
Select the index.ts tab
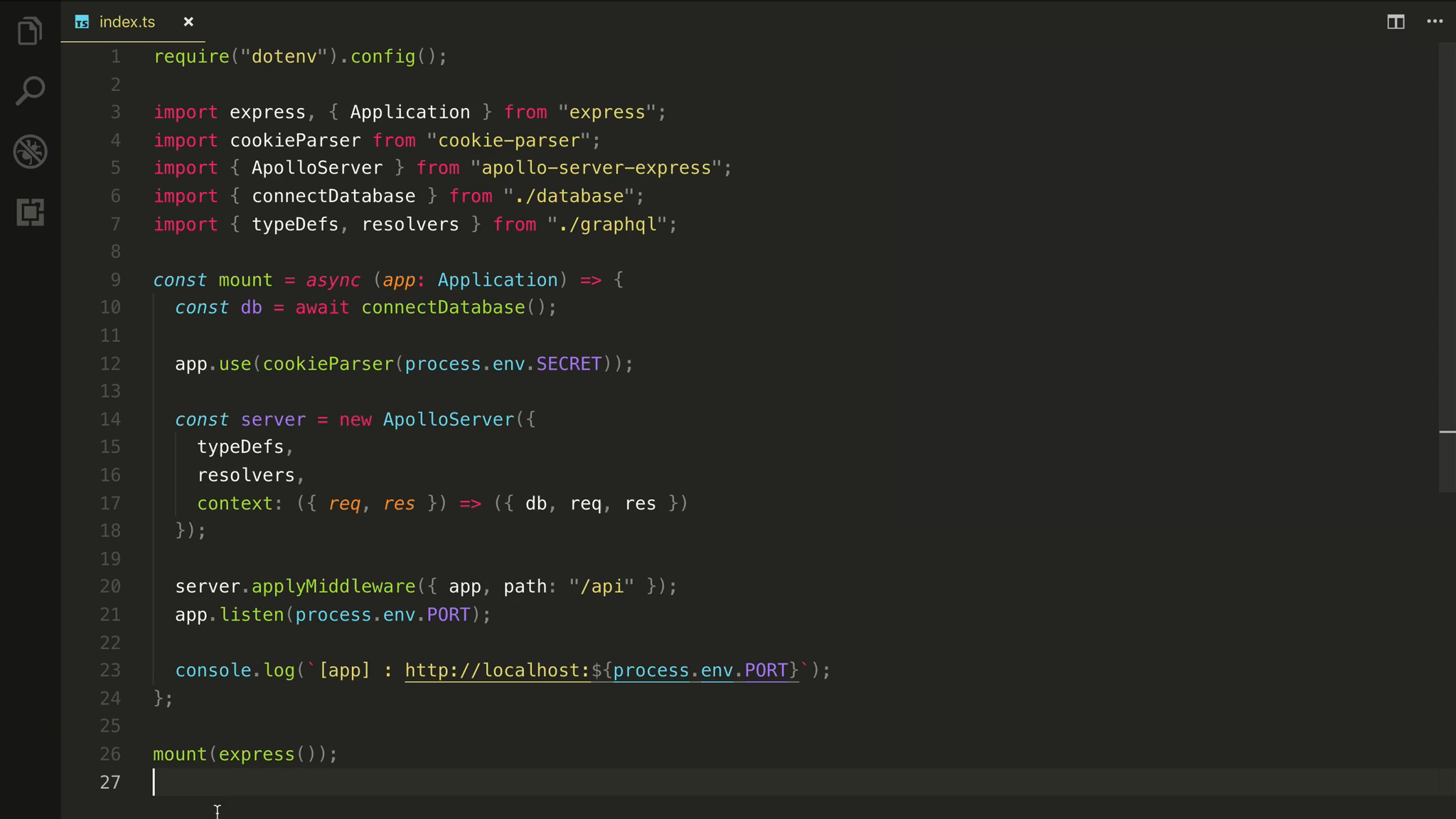128,22
